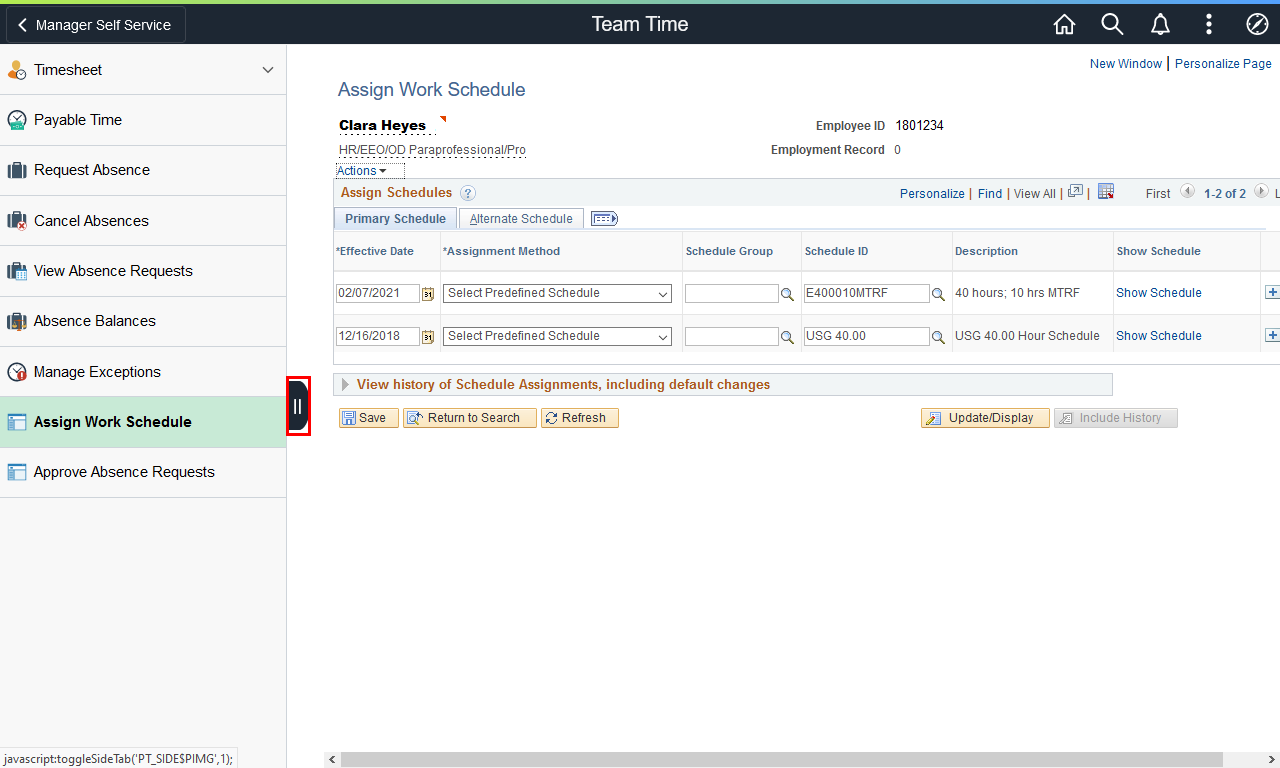The width and height of the screenshot is (1280, 768).
Task: Open Assignment Method dropdown in 02/07/2021 row
Action: click(557, 294)
